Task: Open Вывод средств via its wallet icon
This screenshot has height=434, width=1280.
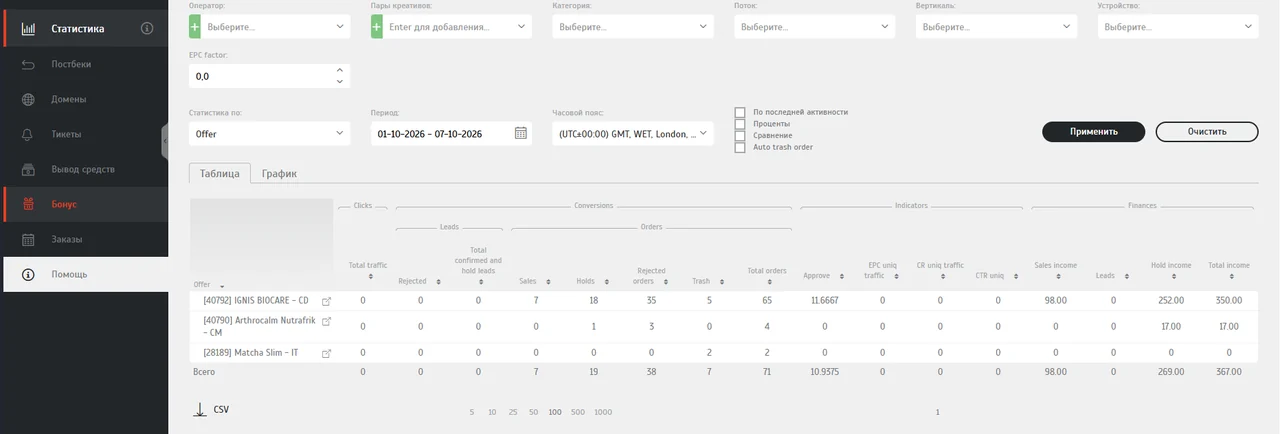Action: pyautogui.click(x=29, y=169)
